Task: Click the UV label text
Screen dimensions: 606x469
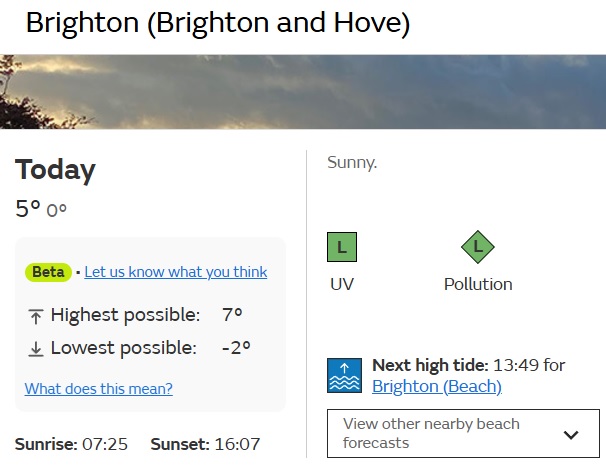Action: click(x=342, y=284)
